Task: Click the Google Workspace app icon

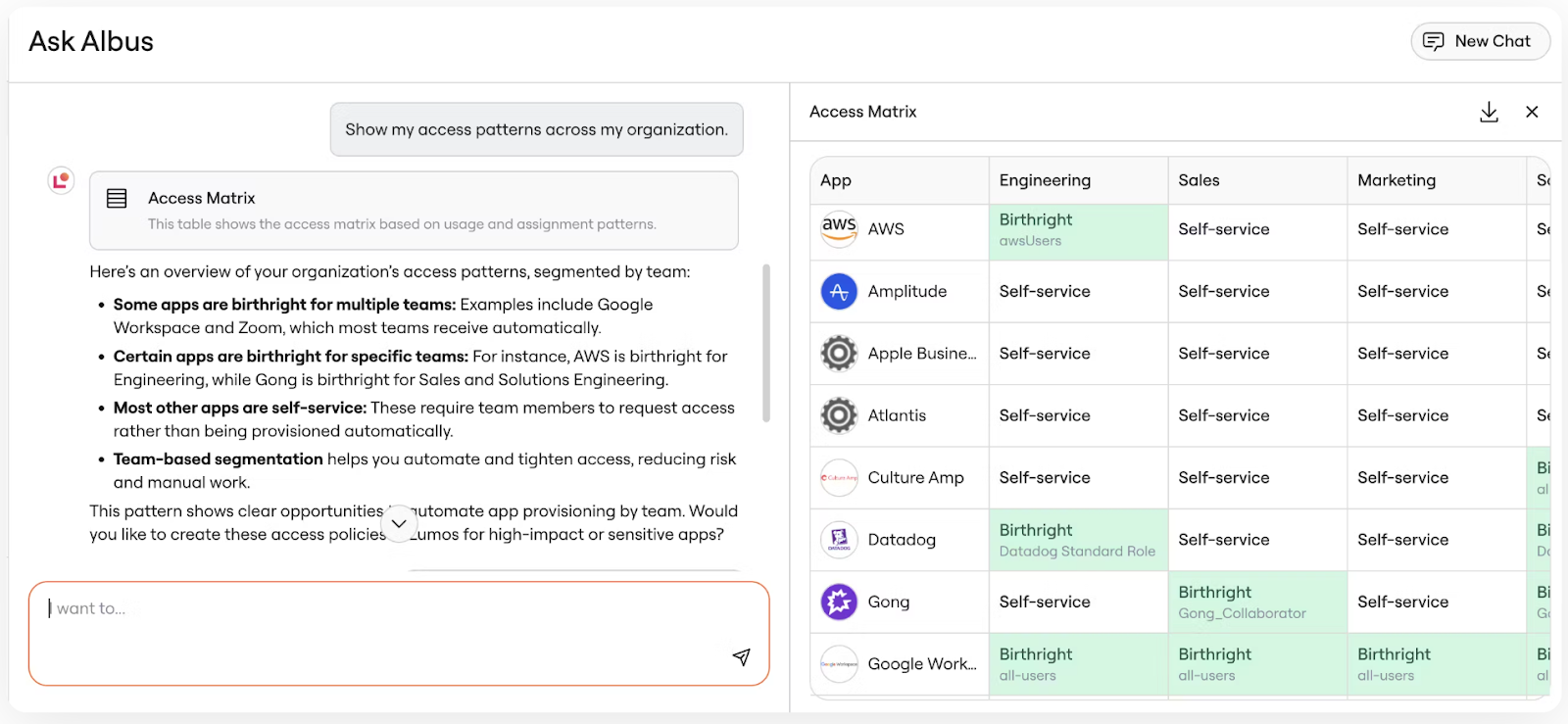Action: pyautogui.click(x=839, y=664)
